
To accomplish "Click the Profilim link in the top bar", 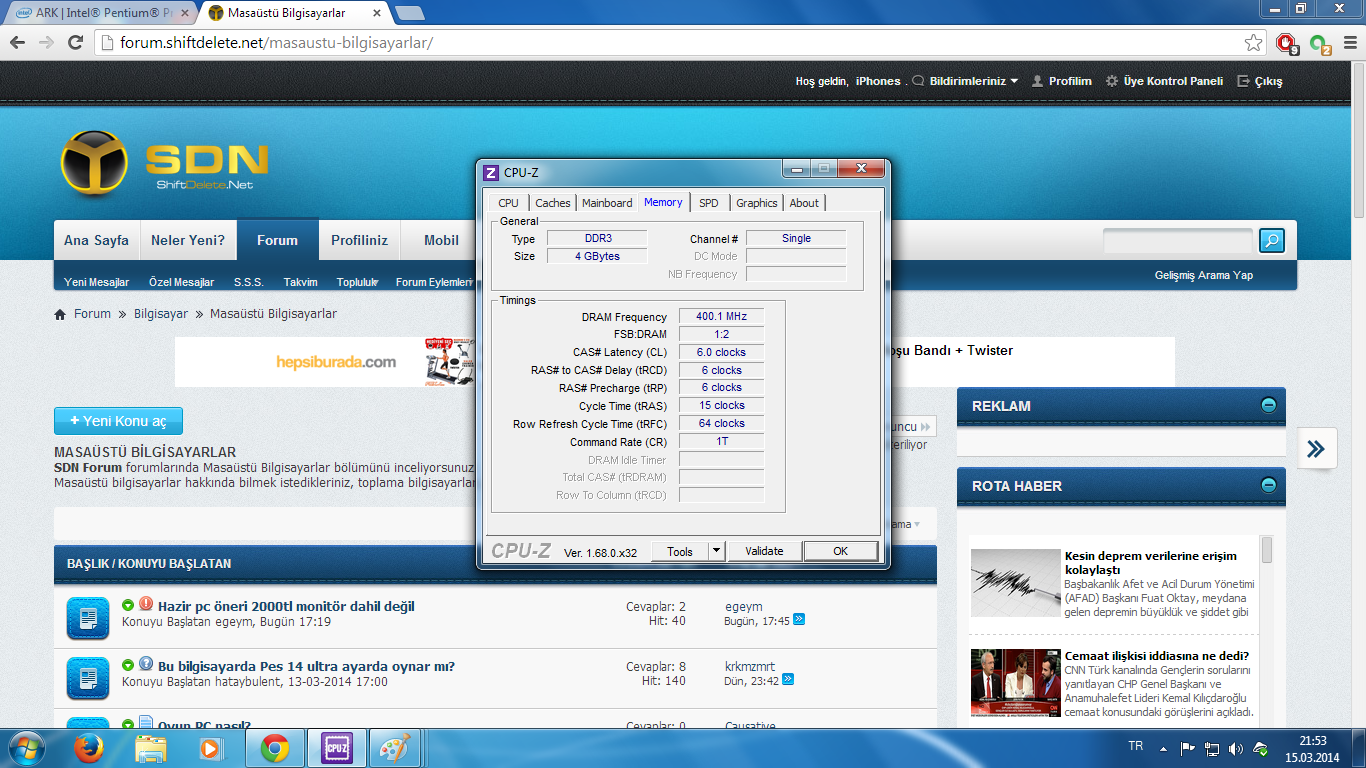I will (x=1062, y=81).
